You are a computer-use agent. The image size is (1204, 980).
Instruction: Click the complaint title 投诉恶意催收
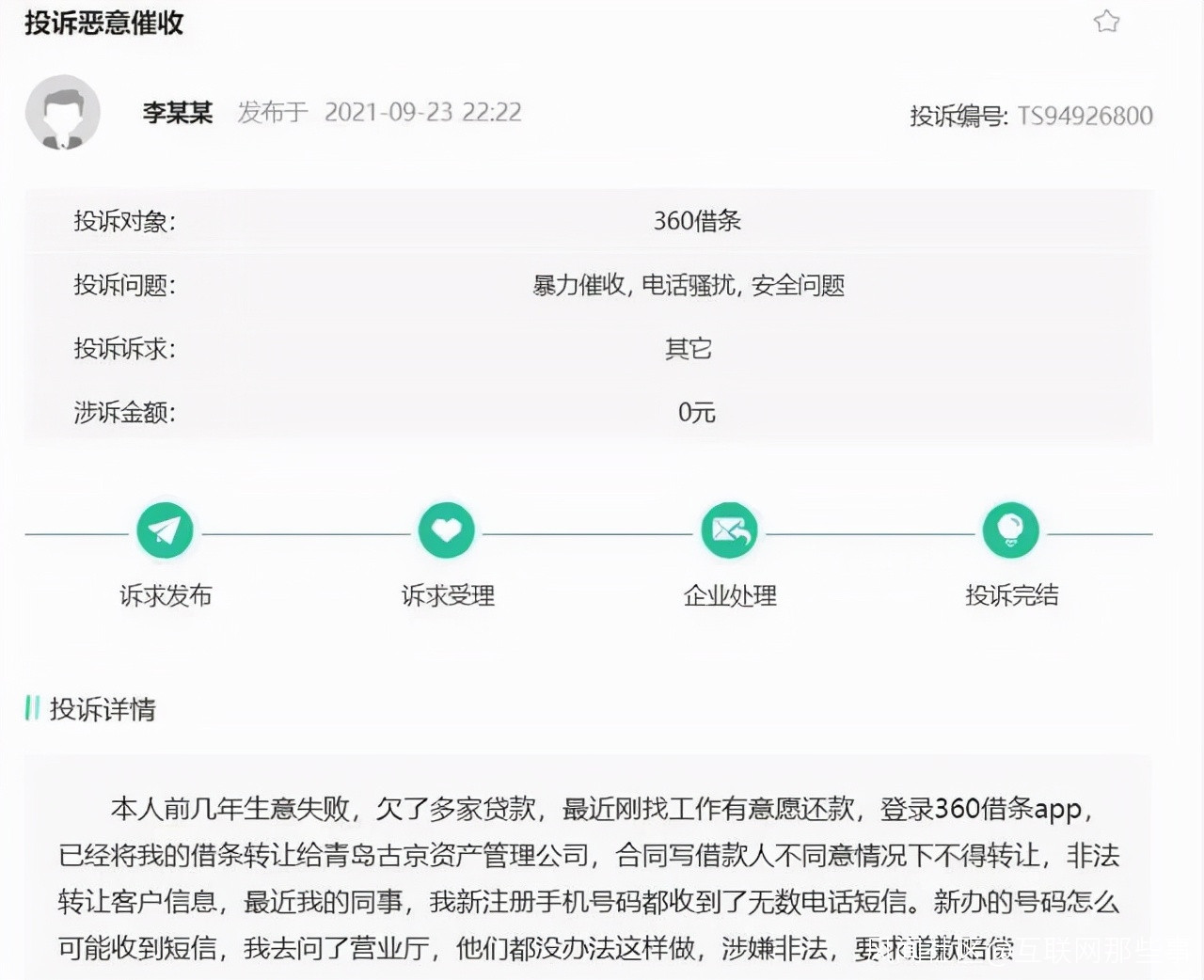tap(103, 23)
